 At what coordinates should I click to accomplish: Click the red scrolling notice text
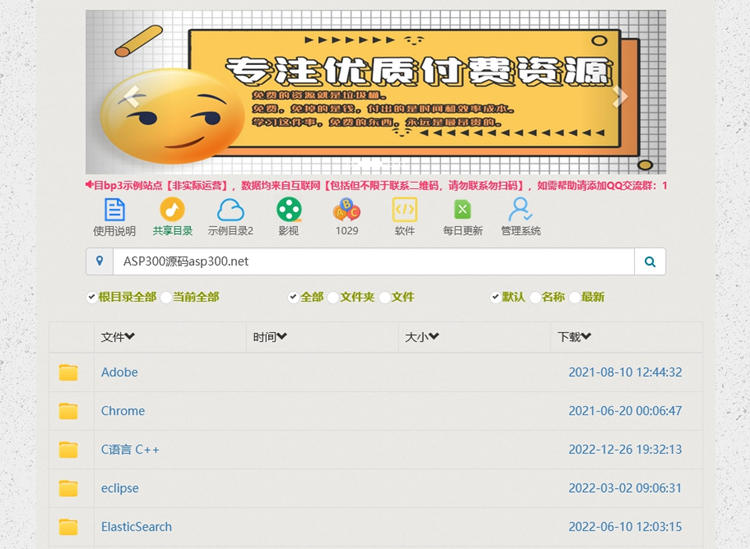tap(376, 186)
